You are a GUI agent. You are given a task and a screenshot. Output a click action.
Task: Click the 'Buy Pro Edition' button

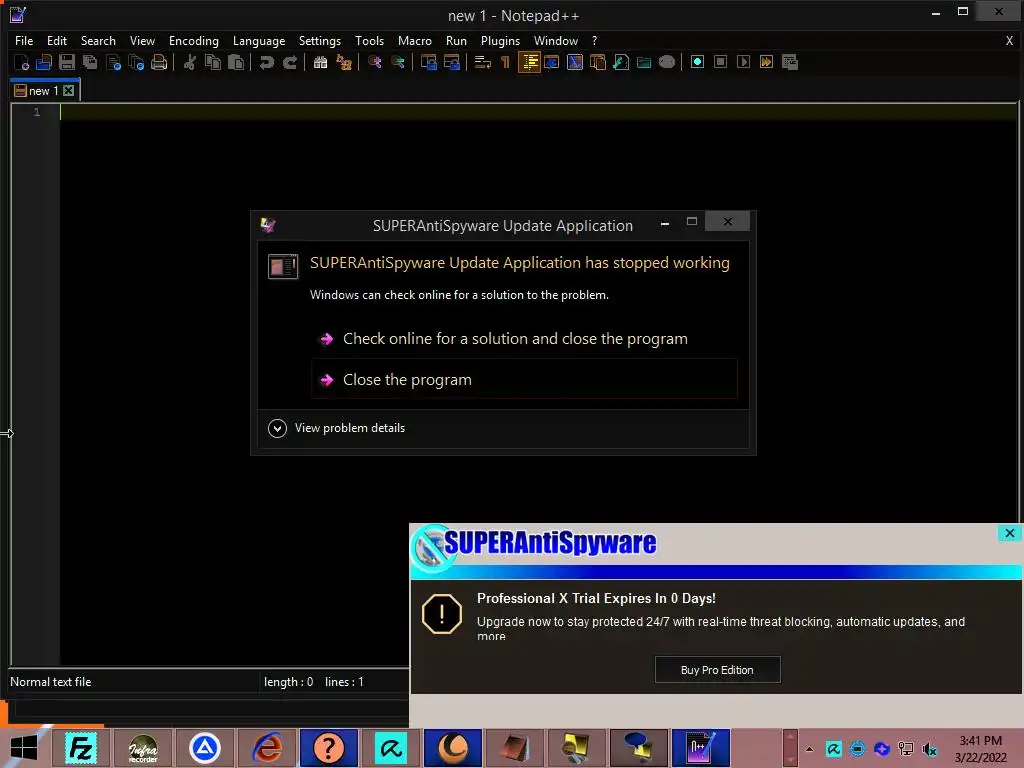[717, 670]
